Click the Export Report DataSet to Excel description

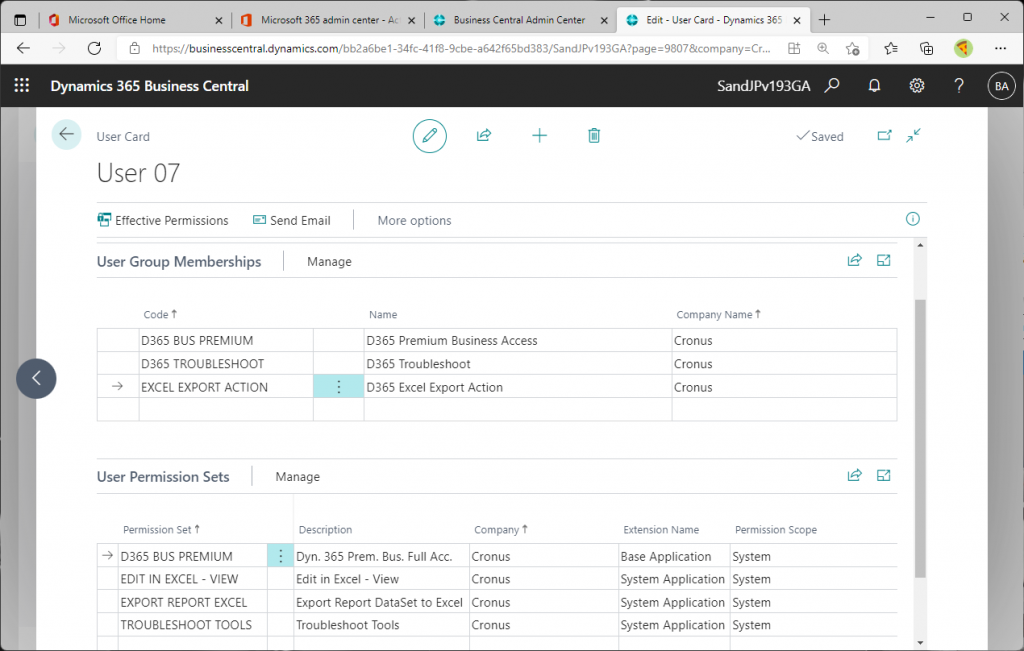point(381,603)
